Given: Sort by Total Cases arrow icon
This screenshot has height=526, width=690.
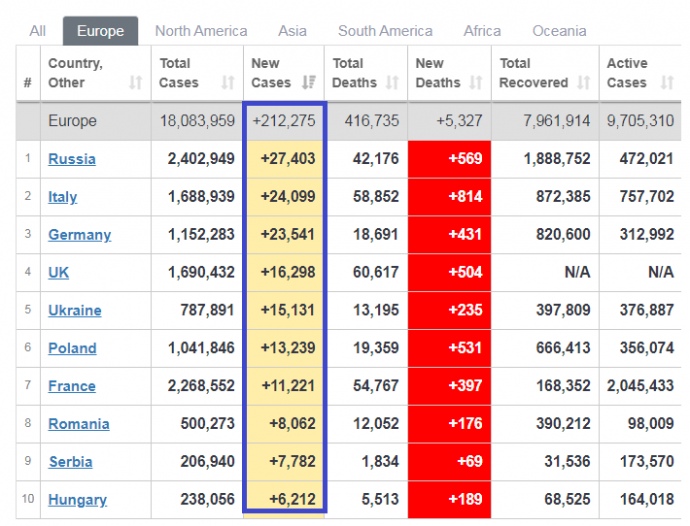Looking at the screenshot, I should (228, 83).
